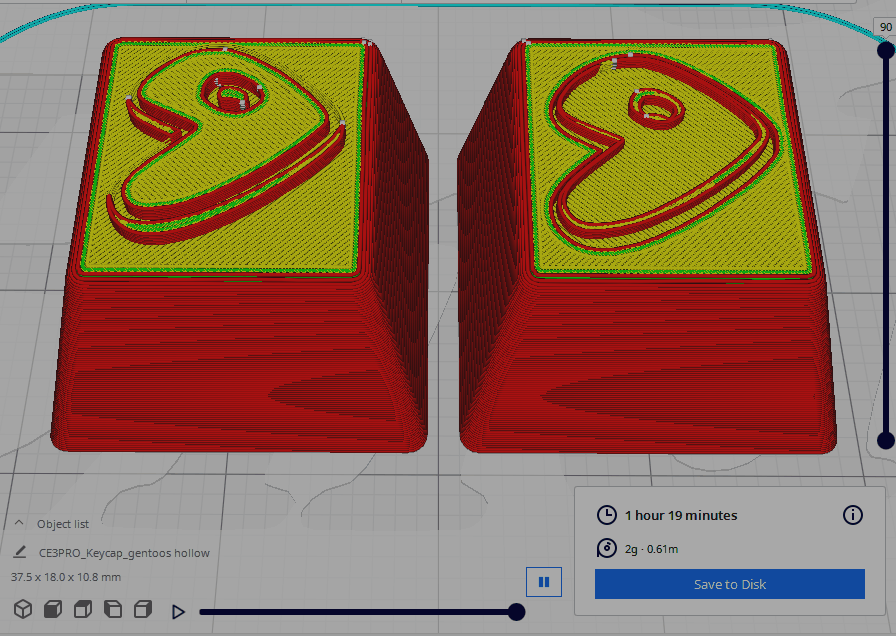The image size is (896, 636).
Task: Click bottom handle of layer slider
Action: (886, 441)
